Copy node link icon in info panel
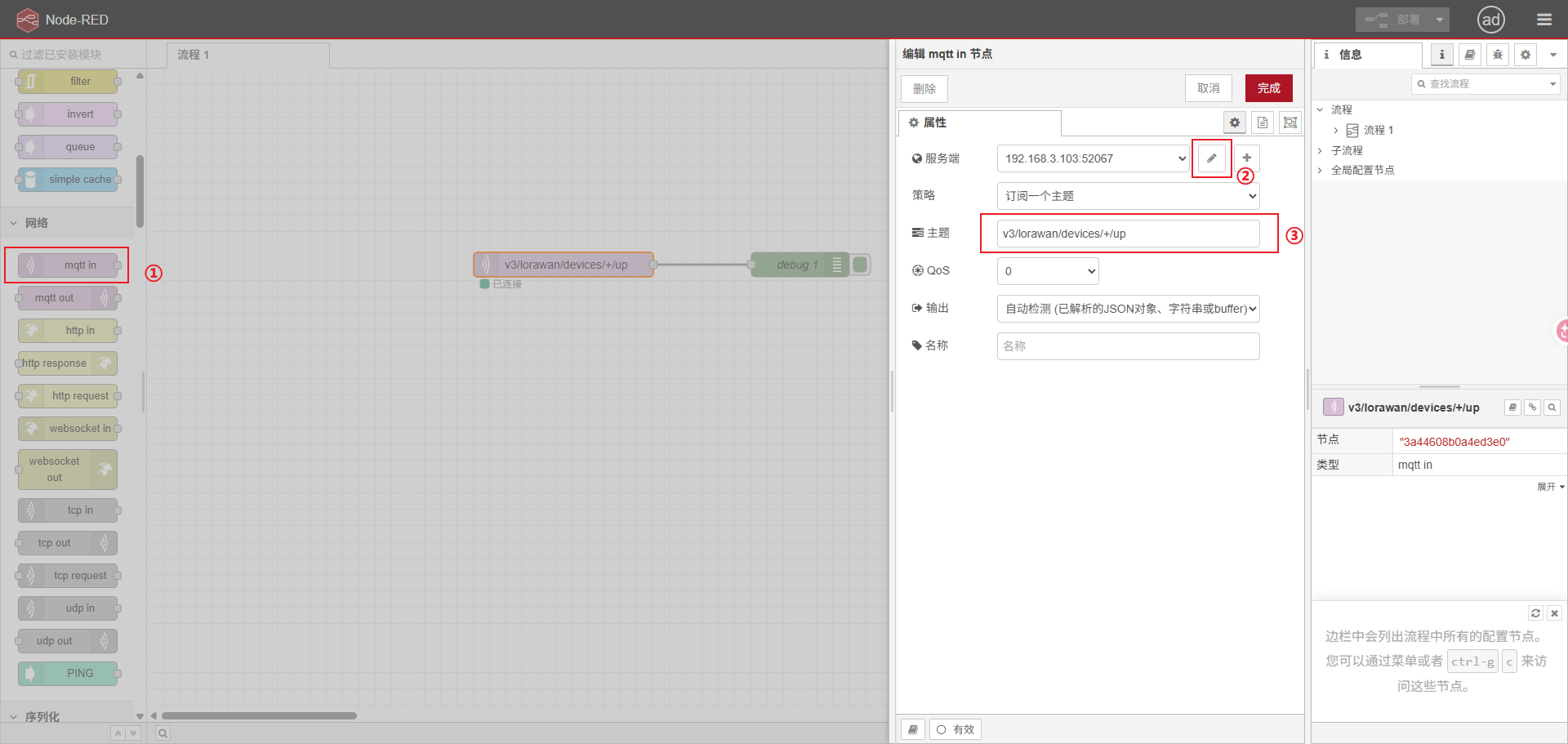 coord(1533,408)
